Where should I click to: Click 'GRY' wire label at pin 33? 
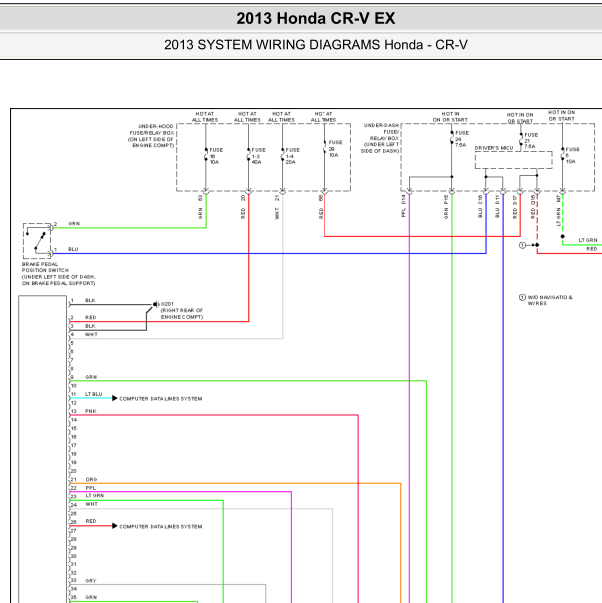(91, 581)
